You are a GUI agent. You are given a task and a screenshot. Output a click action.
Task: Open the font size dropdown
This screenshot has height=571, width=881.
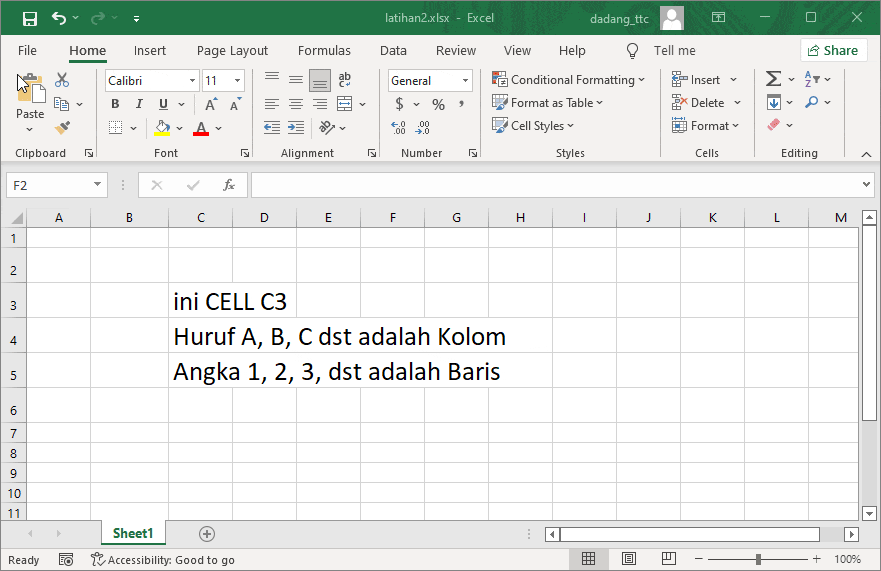click(x=238, y=80)
